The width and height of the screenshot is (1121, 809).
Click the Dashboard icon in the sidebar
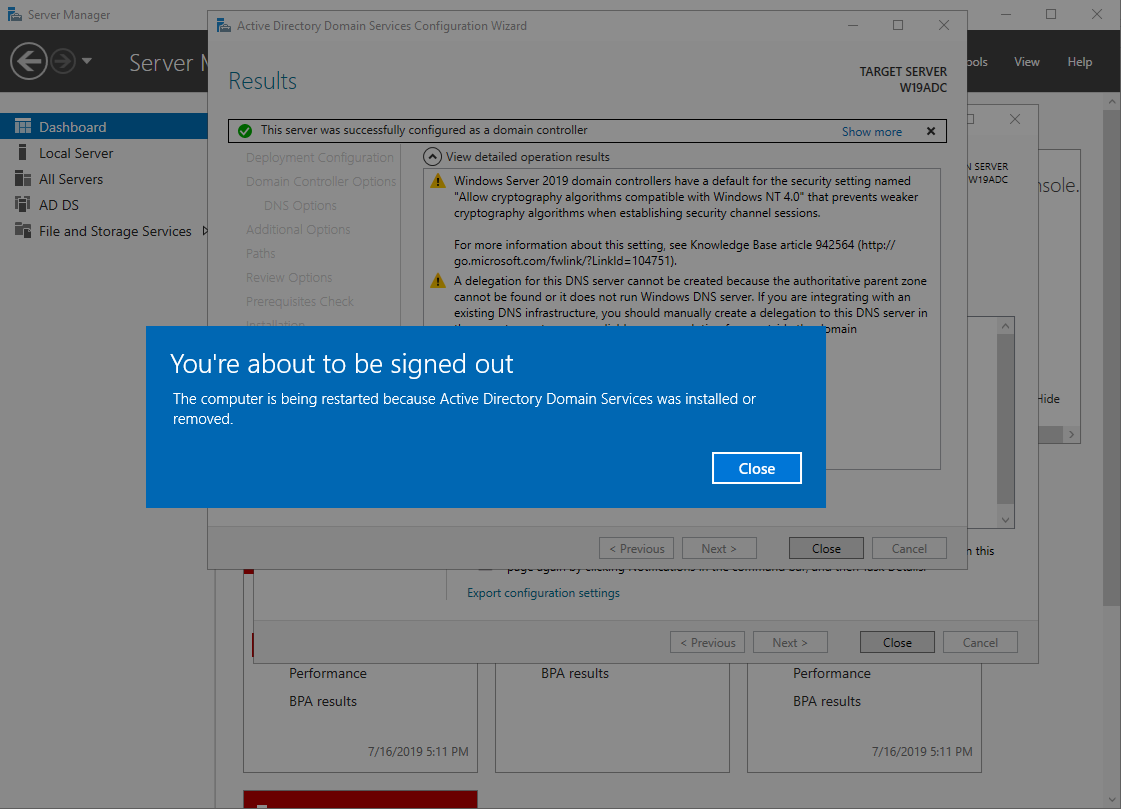(x=23, y=126)
